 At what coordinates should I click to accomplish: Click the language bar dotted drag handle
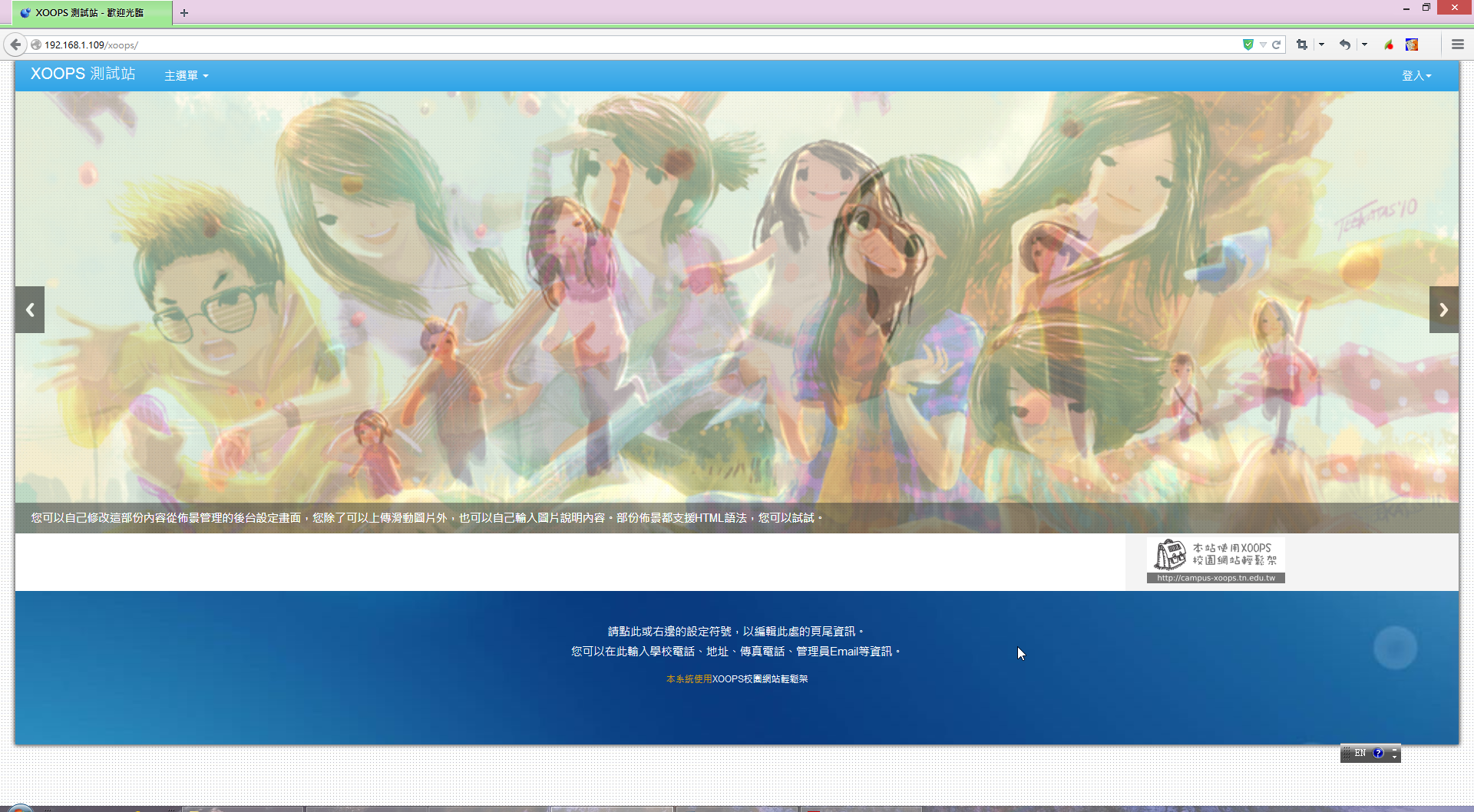tap(1346, 753)
